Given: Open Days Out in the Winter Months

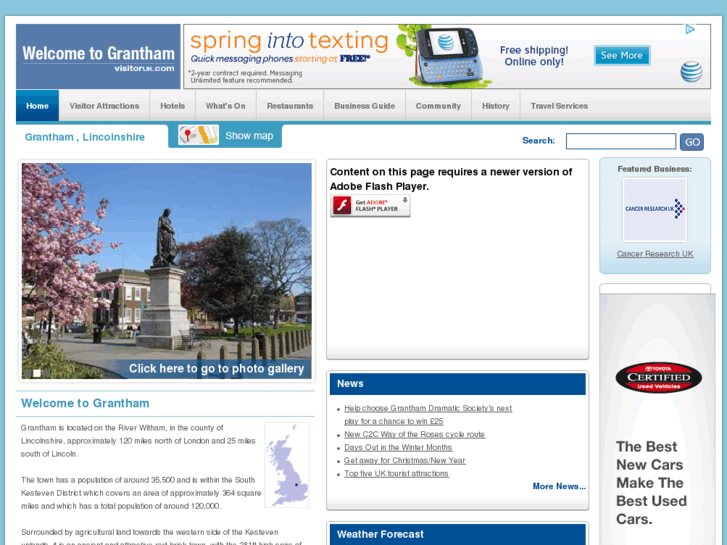Looking at the screenshot, I should (398, 447).
